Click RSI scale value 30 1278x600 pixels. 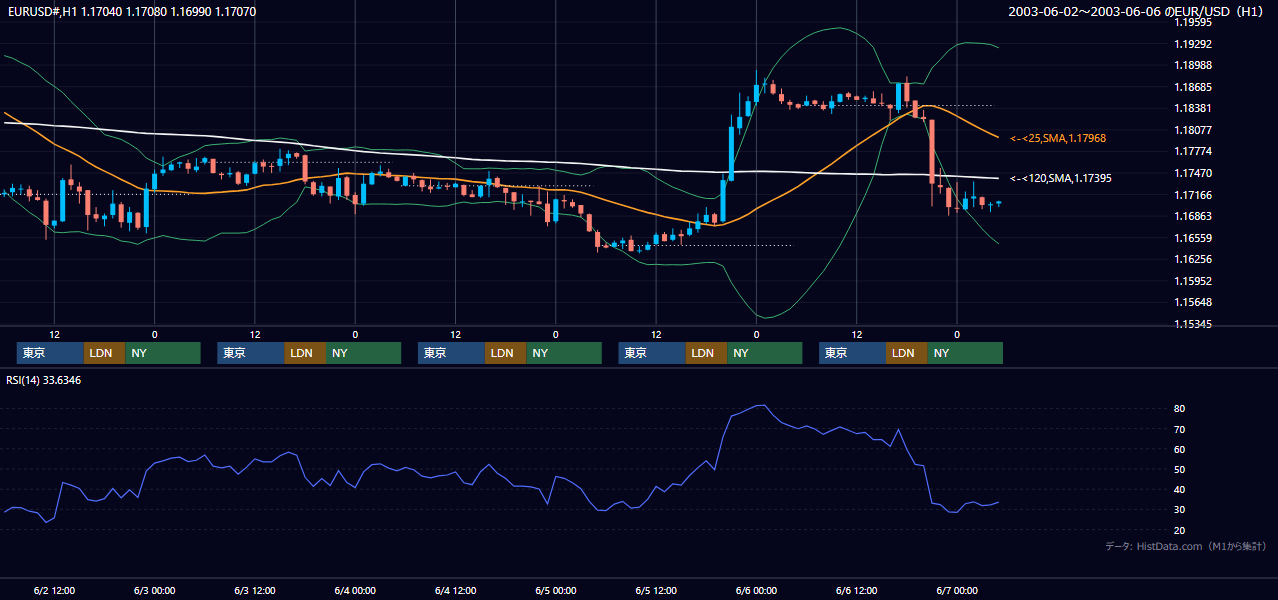1180,509
